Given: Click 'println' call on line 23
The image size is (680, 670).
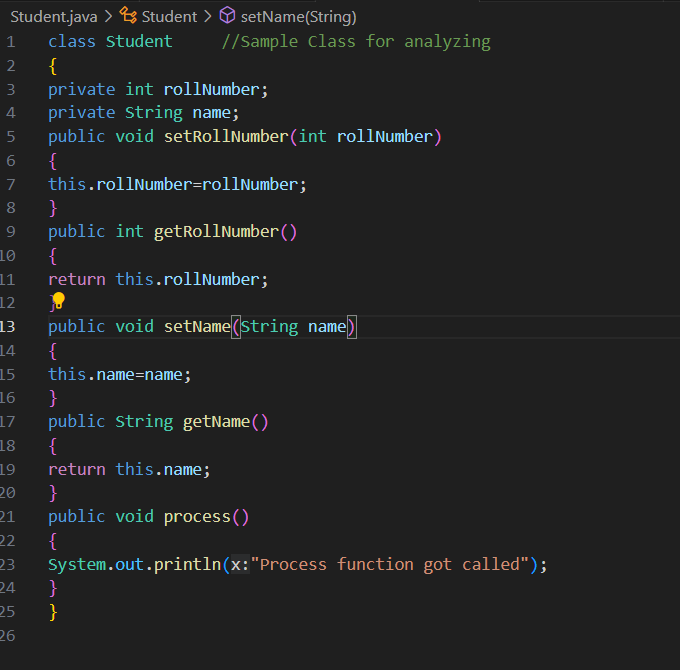Looking at the screenshot, I should pyautogui.click(x=187, y=564).
